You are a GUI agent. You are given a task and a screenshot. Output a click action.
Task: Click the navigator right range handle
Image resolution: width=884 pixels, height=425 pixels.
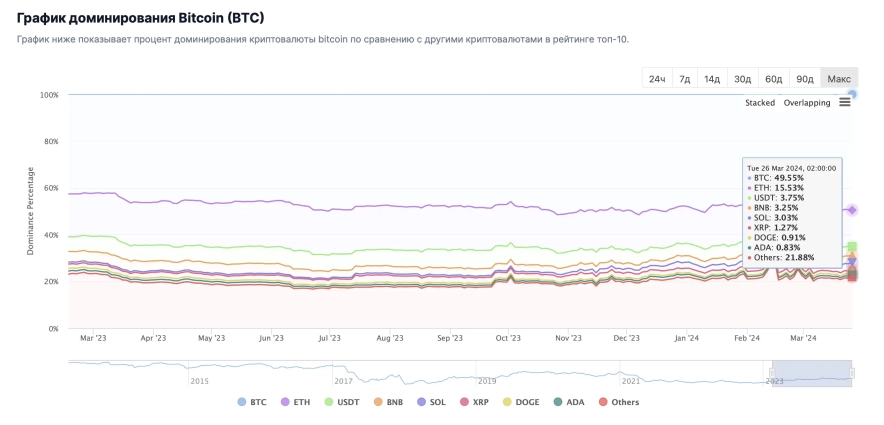coord(852,372)
